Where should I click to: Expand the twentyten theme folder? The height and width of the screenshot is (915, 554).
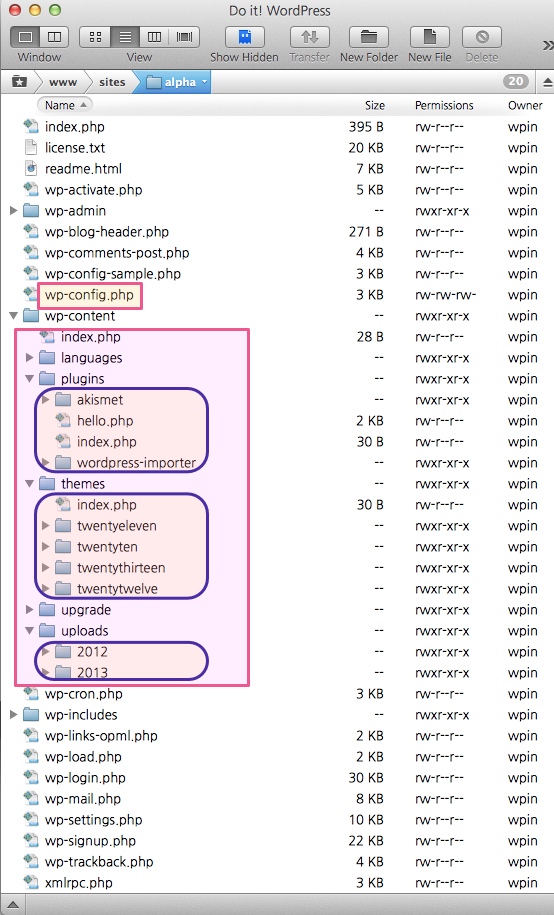[46, 547]
